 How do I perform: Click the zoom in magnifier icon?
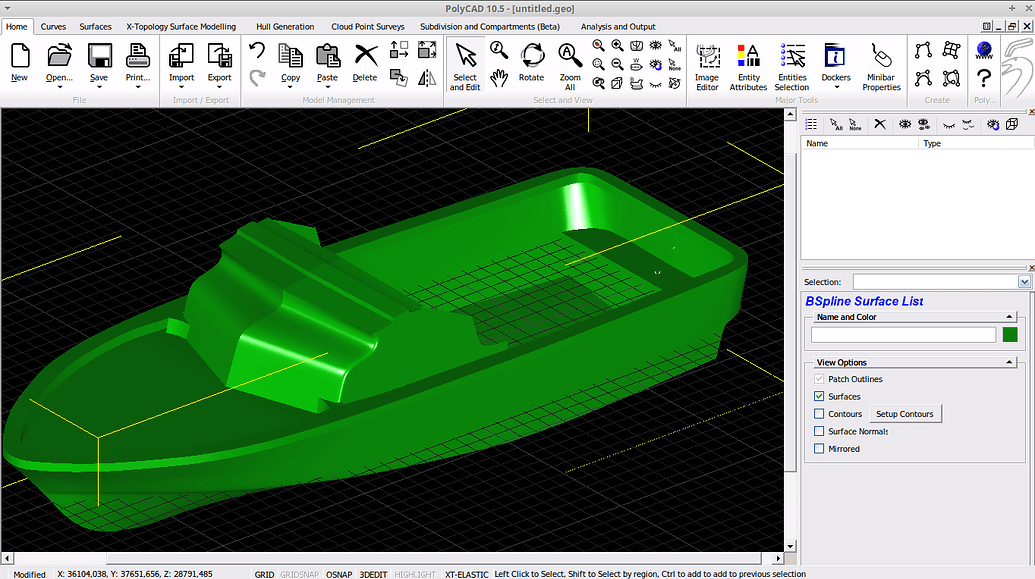617,46
